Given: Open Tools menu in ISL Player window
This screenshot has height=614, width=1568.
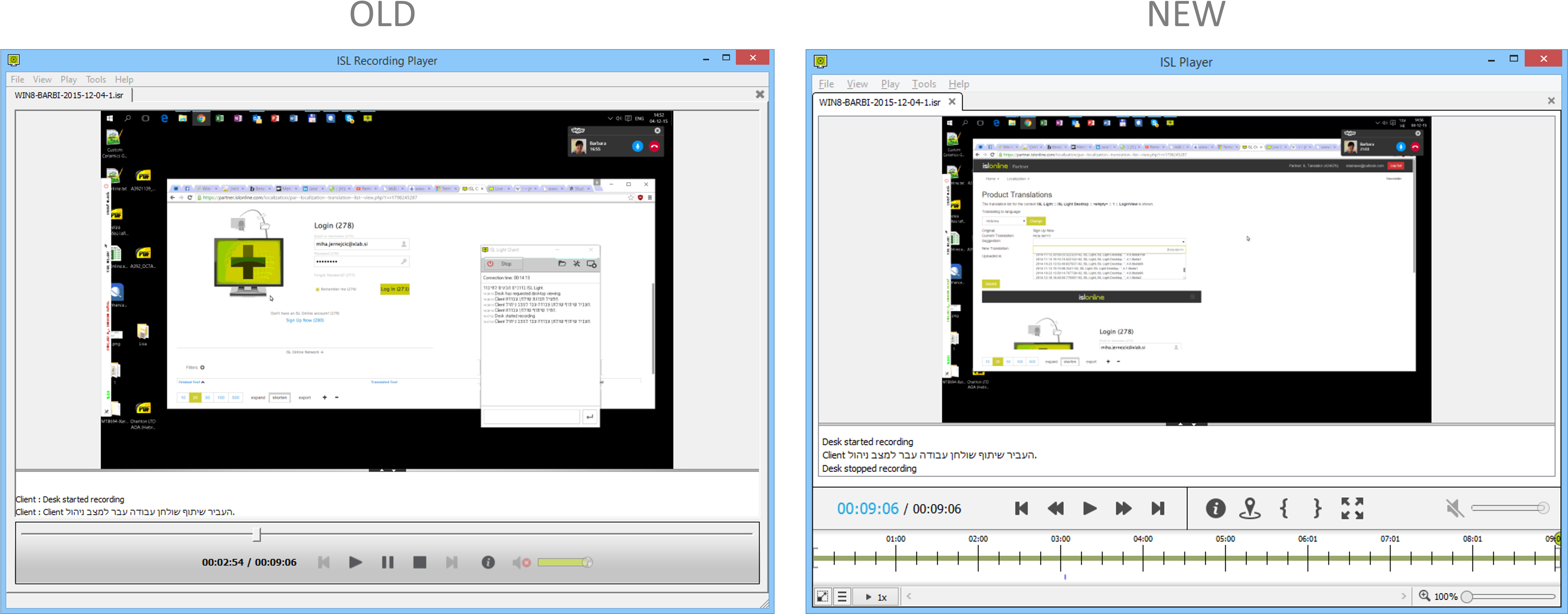Looking at the screenshot, I should click(x=923, y=84).
